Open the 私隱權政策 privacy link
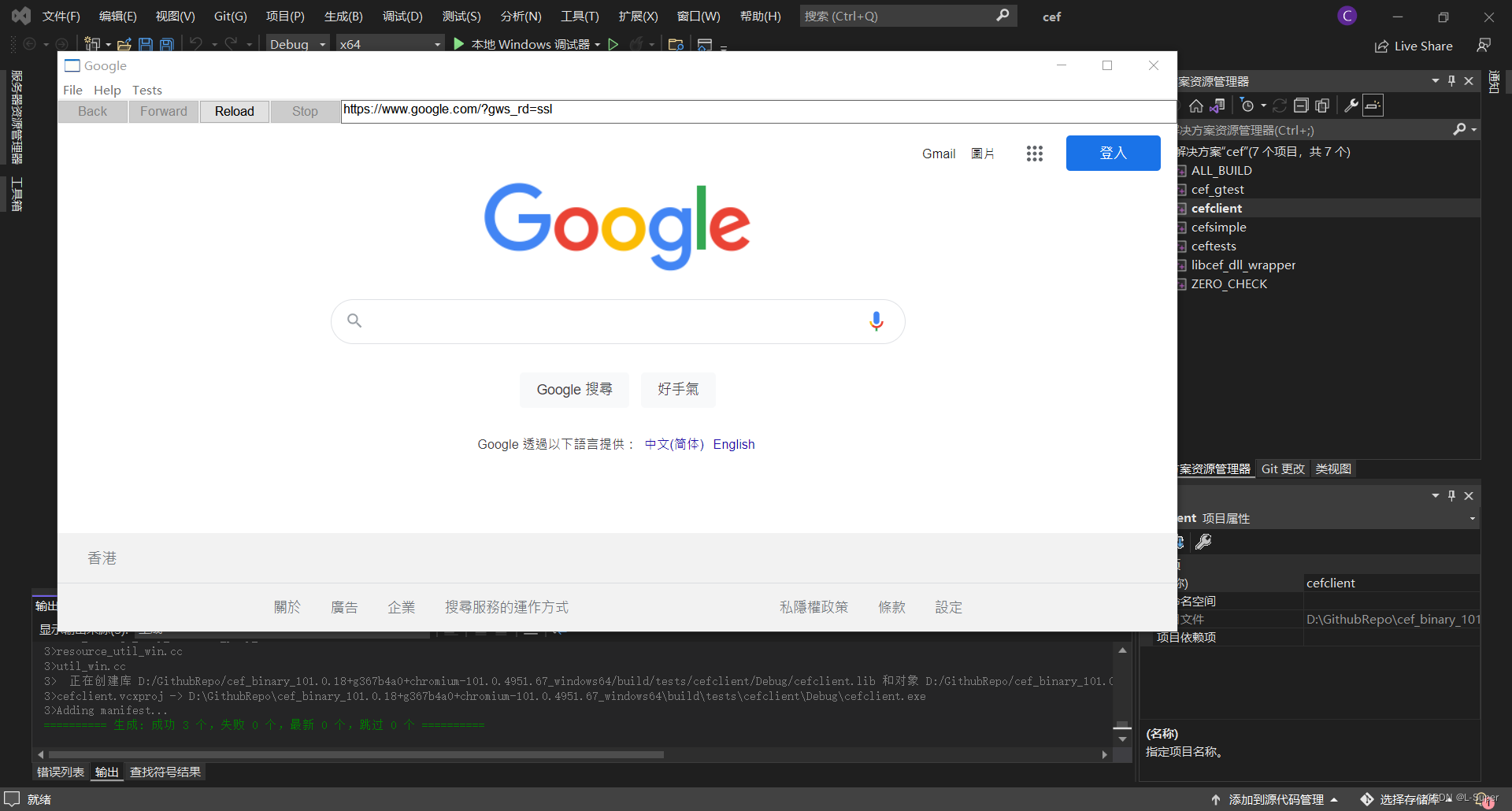1512x811 pixels. point(814,607)
